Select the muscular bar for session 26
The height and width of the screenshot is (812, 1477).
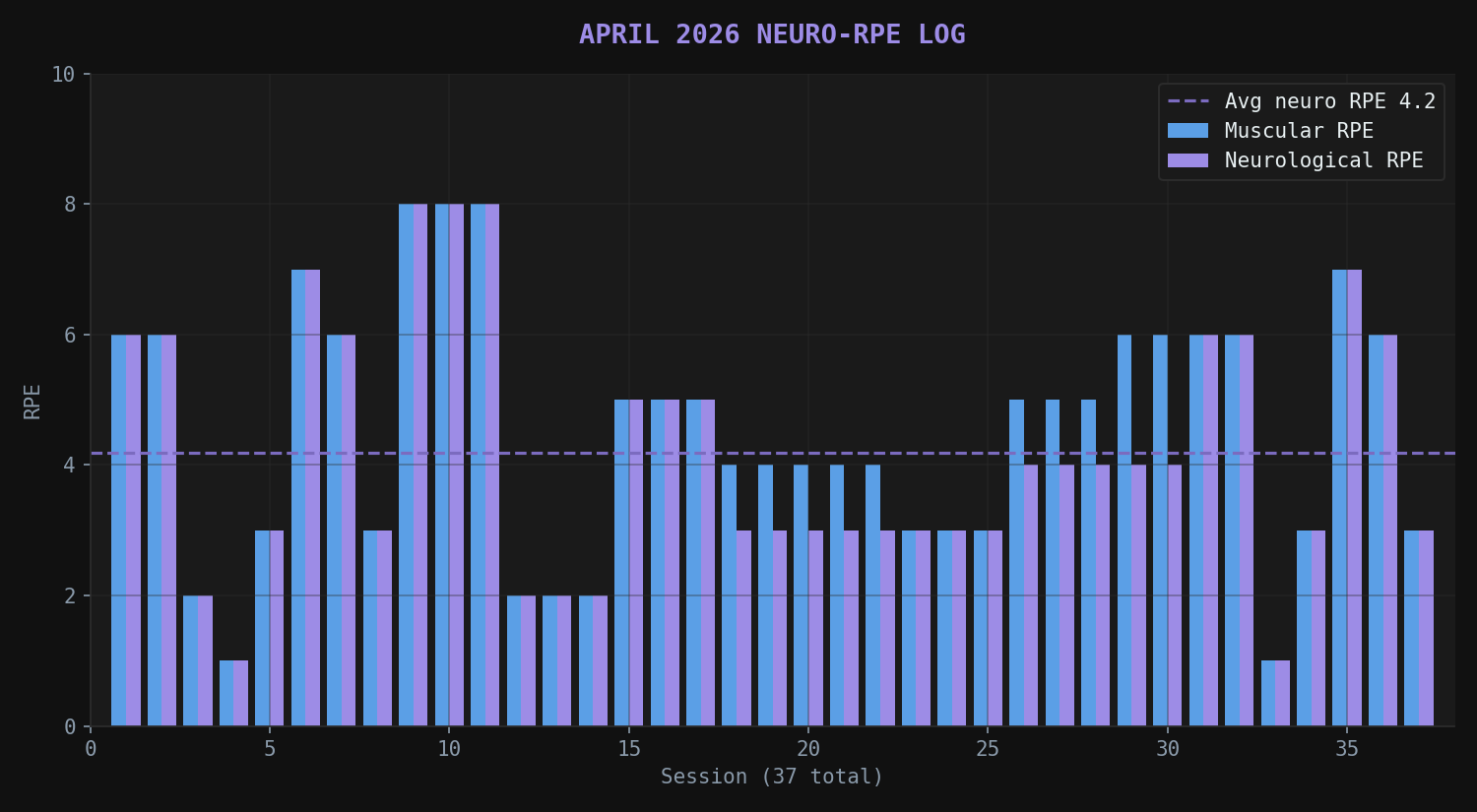coord(1016,563)
